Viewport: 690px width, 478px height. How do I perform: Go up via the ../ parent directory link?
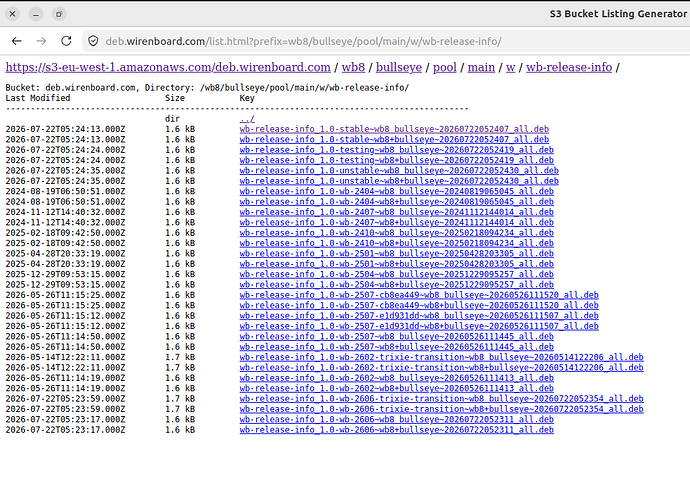tap(247, 119)
